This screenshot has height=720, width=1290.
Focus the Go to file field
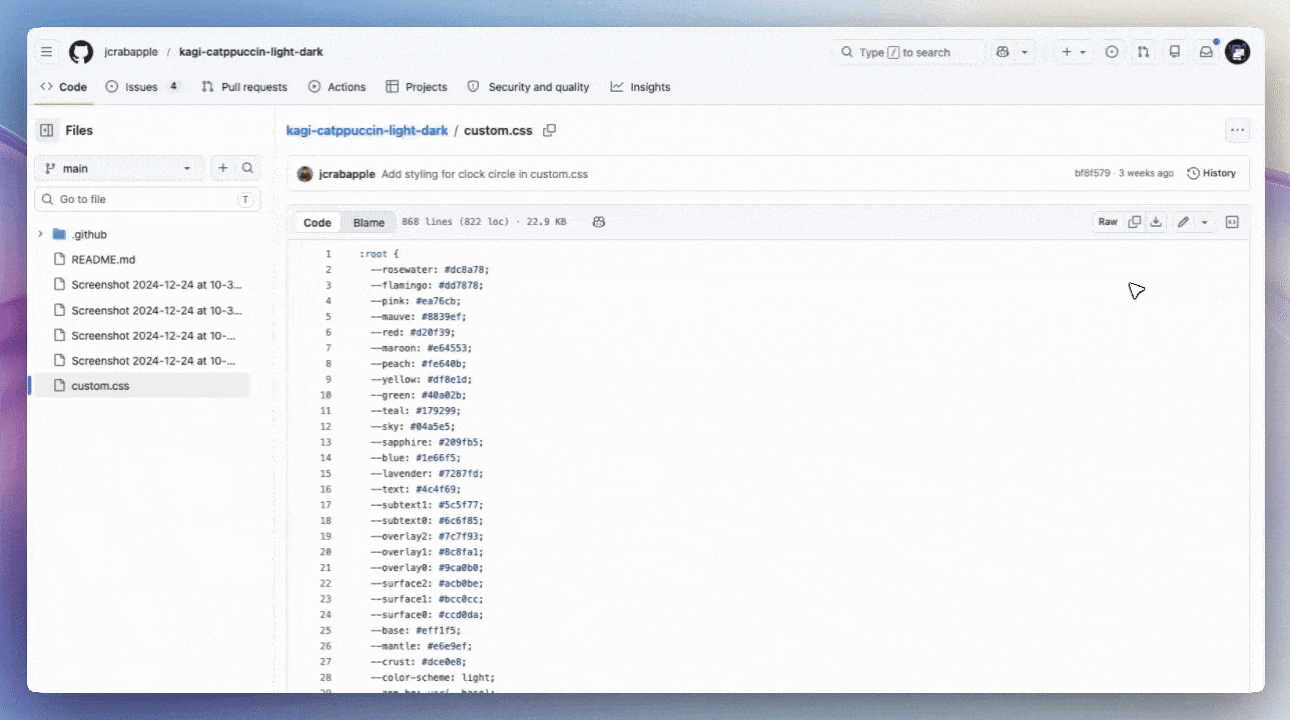148,199
